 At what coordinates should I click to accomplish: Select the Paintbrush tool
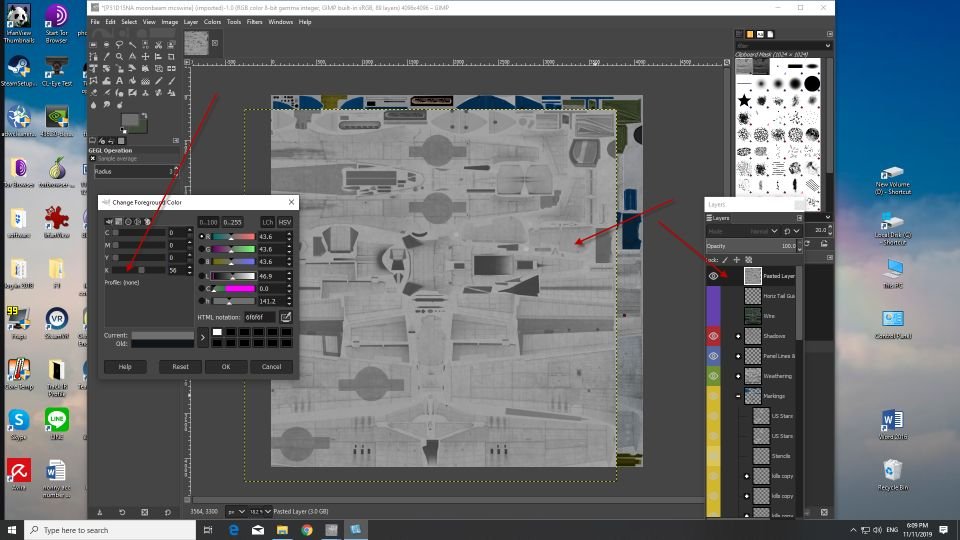(171, 81)
